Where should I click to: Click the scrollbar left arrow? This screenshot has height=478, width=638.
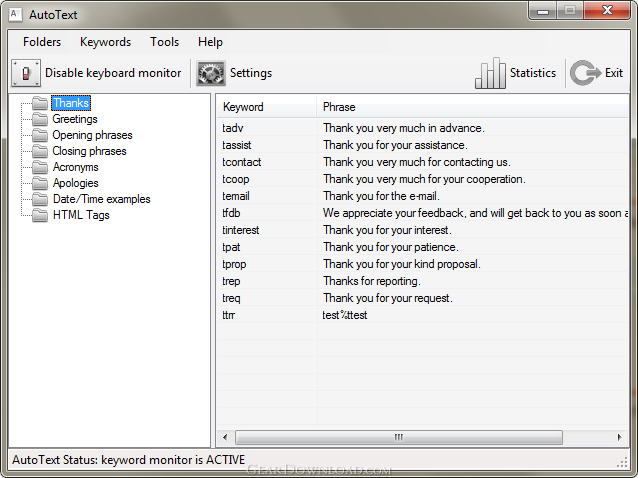225,437
